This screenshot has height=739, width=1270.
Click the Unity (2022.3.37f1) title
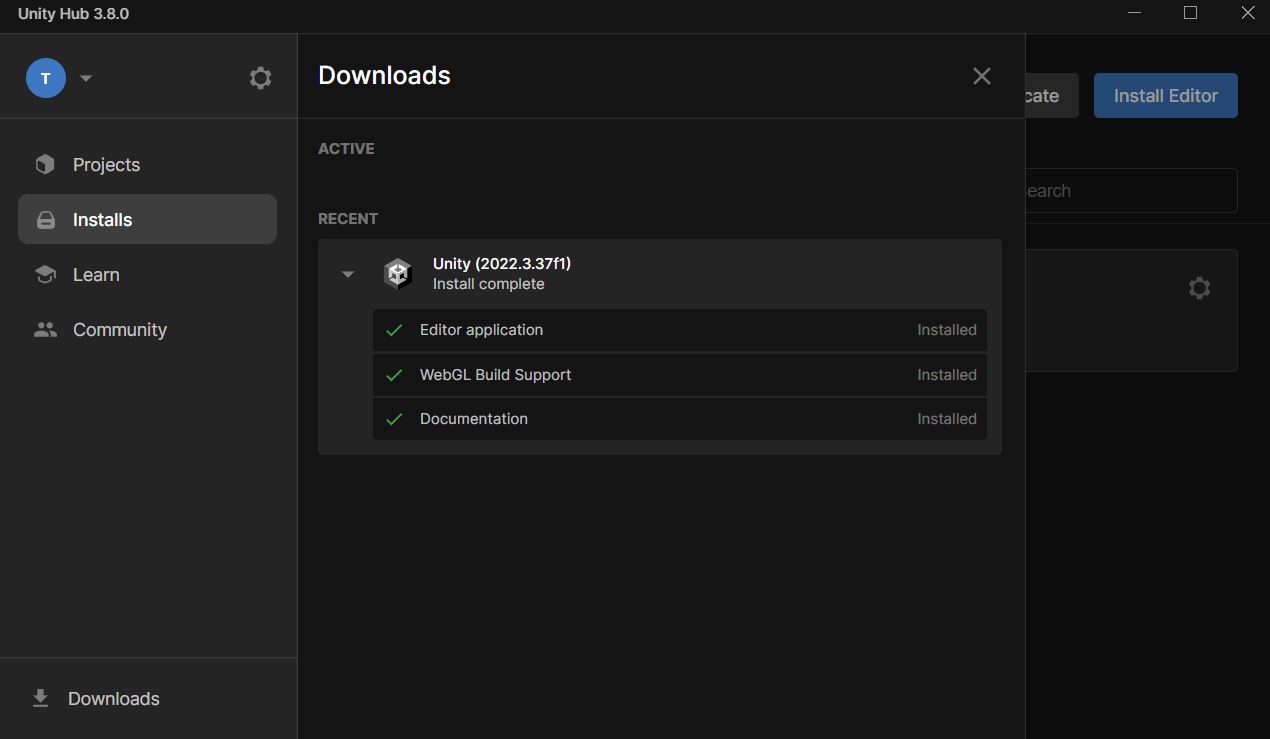point(502,263)
